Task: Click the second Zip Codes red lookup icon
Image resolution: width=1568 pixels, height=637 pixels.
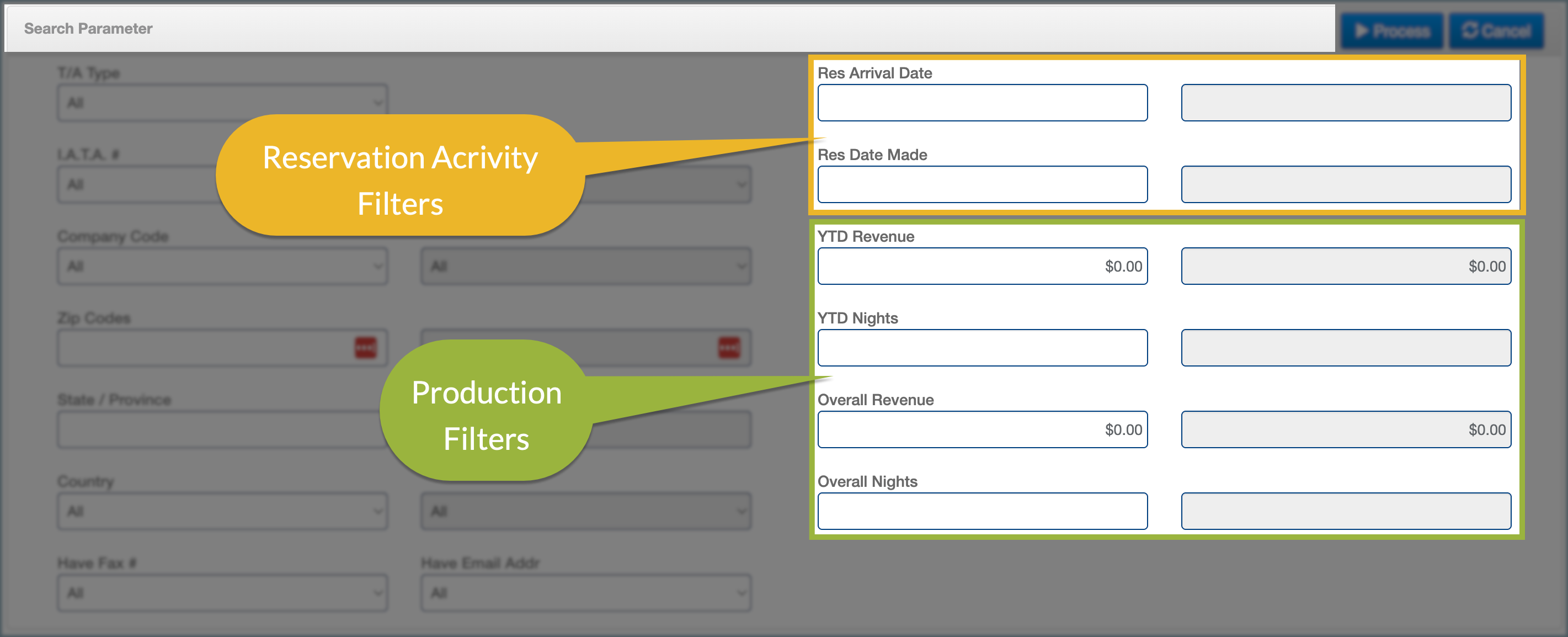Action: 729,348
